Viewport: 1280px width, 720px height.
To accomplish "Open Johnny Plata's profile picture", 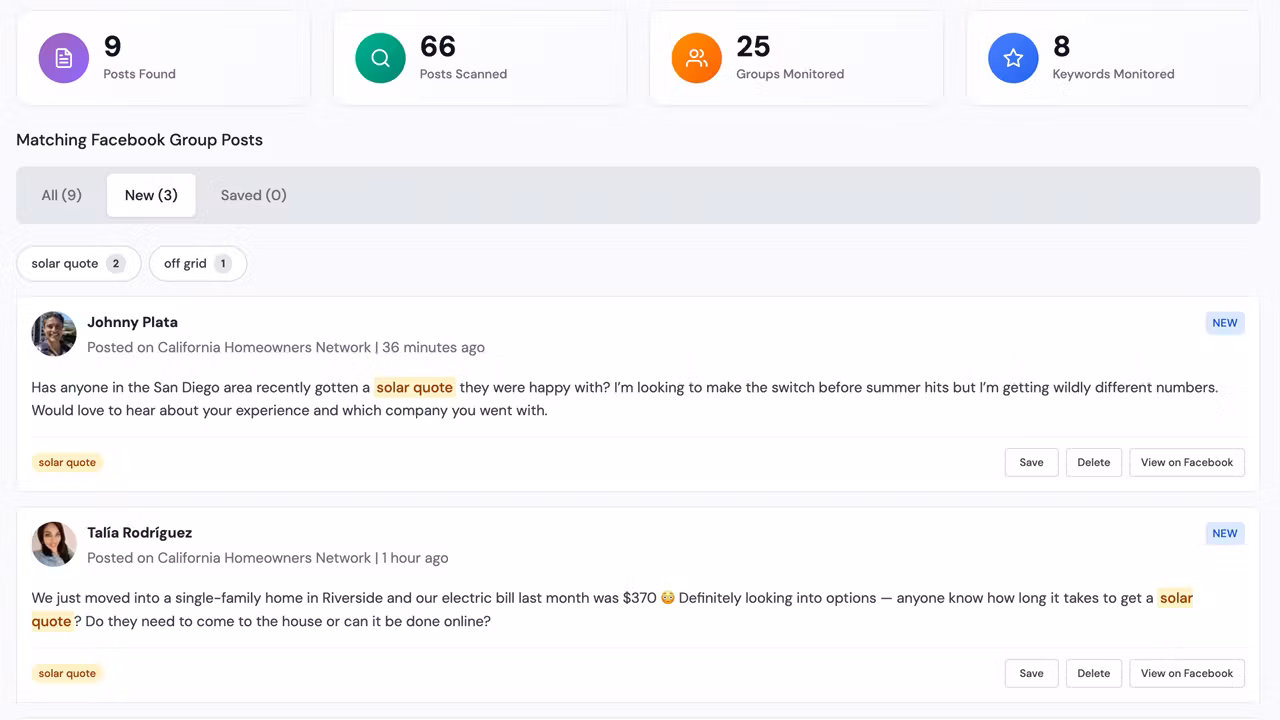I will [54, 334].
